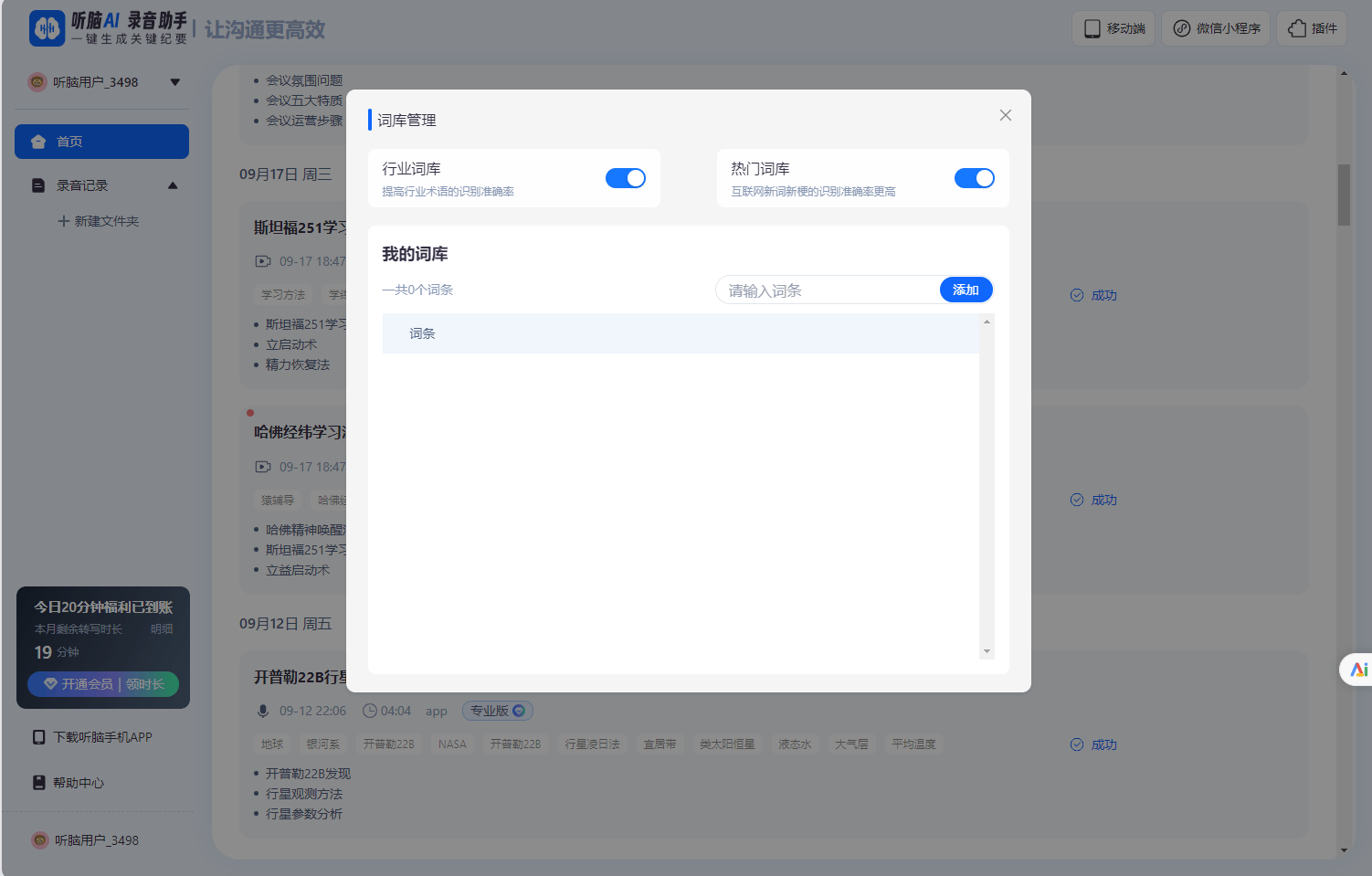Toggle the 行业词库 switch
This screenshot has height=876, width=1372.
[x=625, y=178]
